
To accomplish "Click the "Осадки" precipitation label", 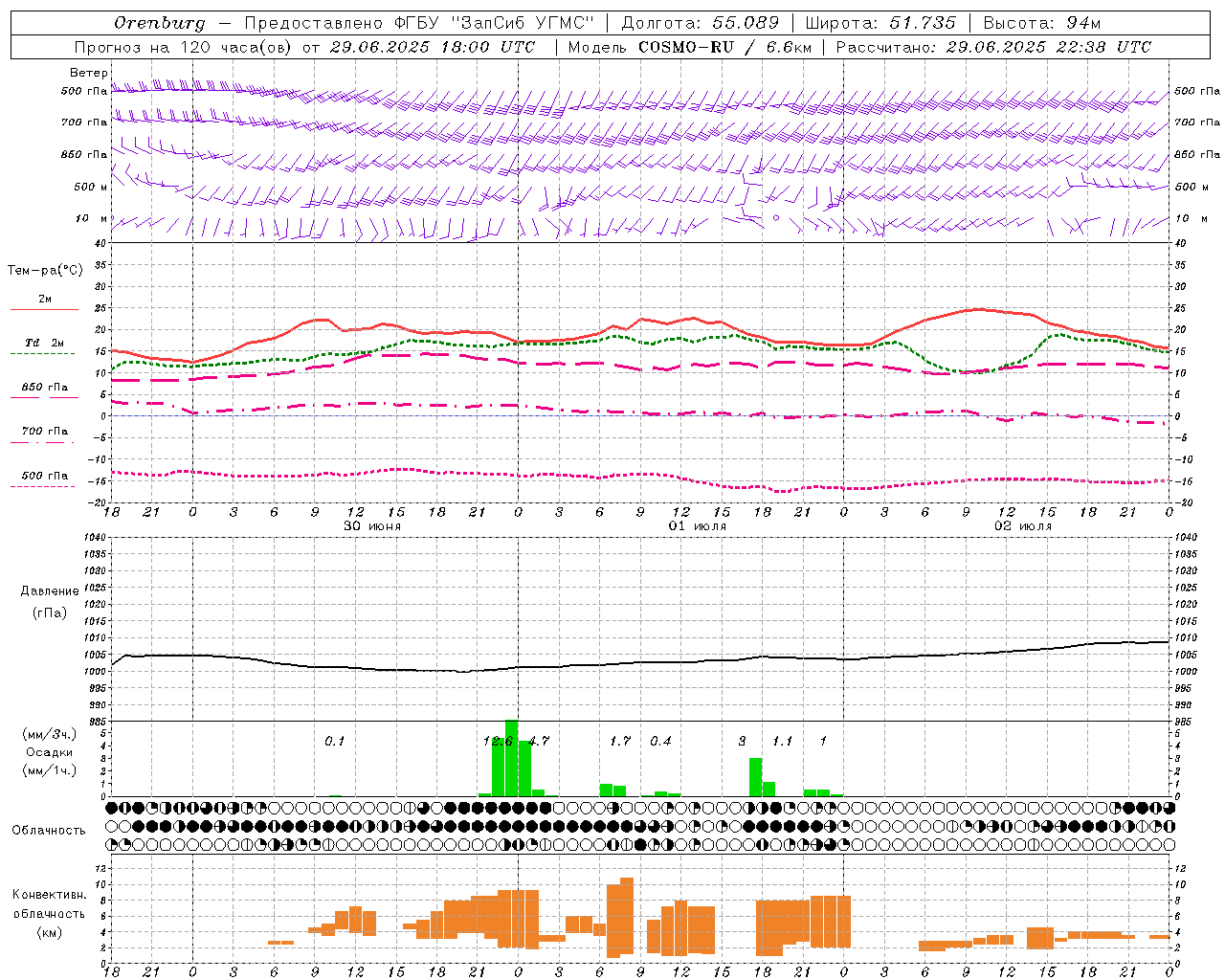I will coord(50,752).
